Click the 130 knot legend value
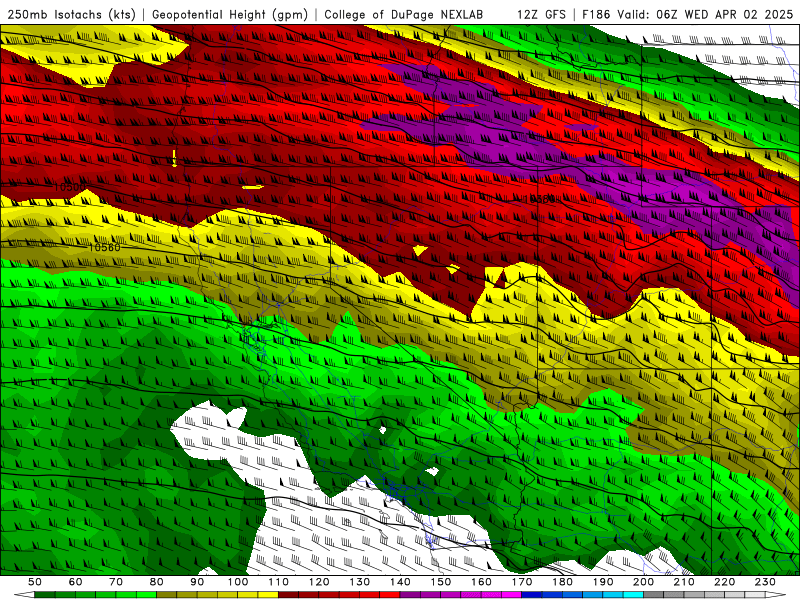This screenshot has width=800, height=600. [360, 582]
